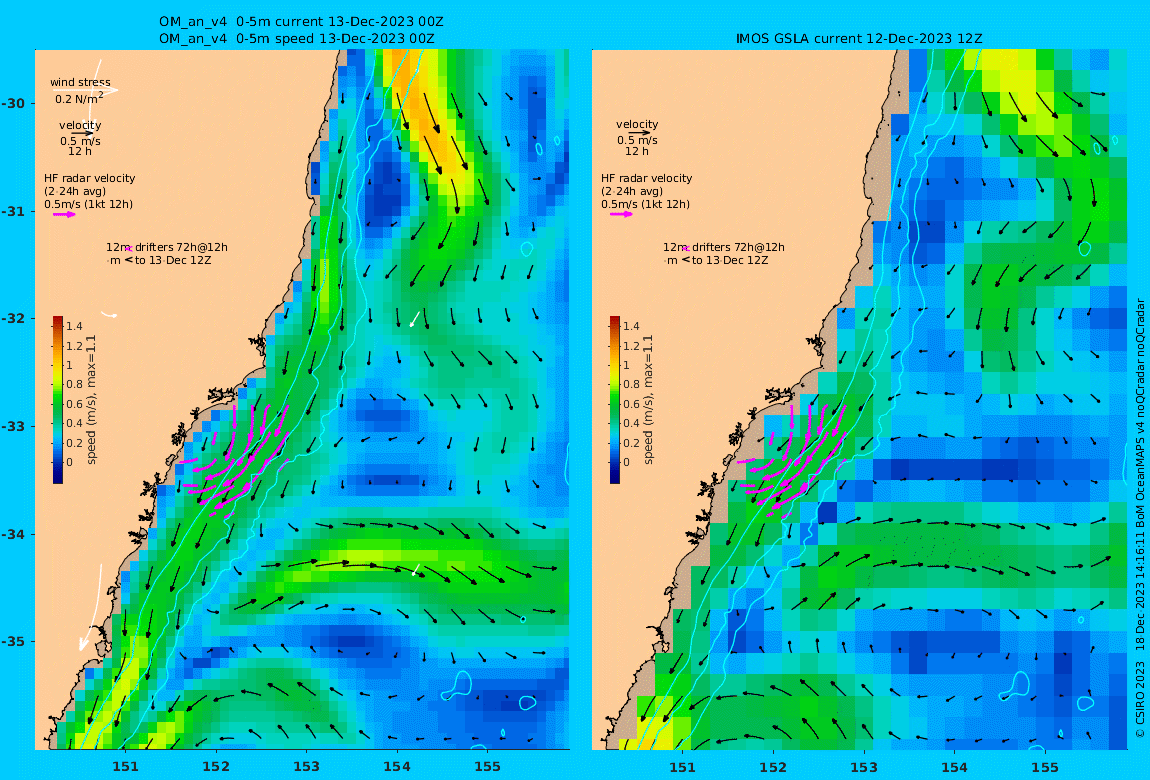The height and width of the screenshot is (780, 1150).
Task: Click the '-34' latitude axis label
Action: tap(12, 534)
